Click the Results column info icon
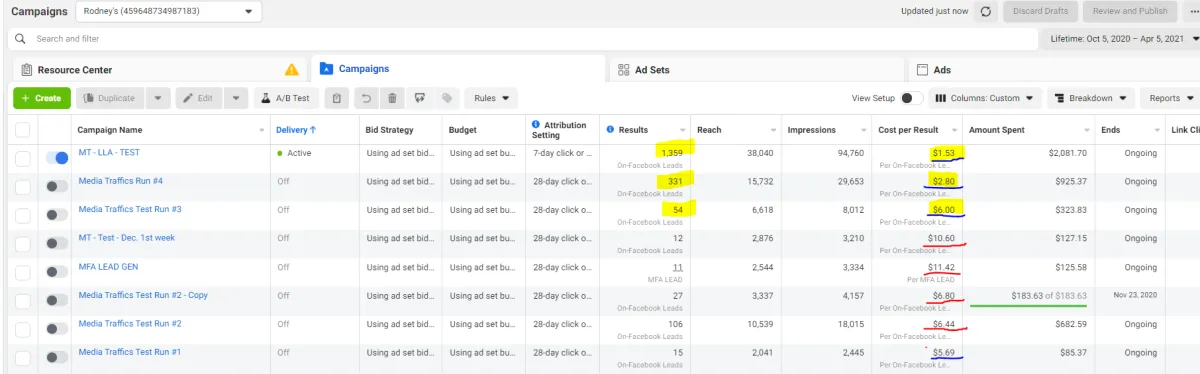Viewport: 1200px width, 374px height. tap(610, 130)
